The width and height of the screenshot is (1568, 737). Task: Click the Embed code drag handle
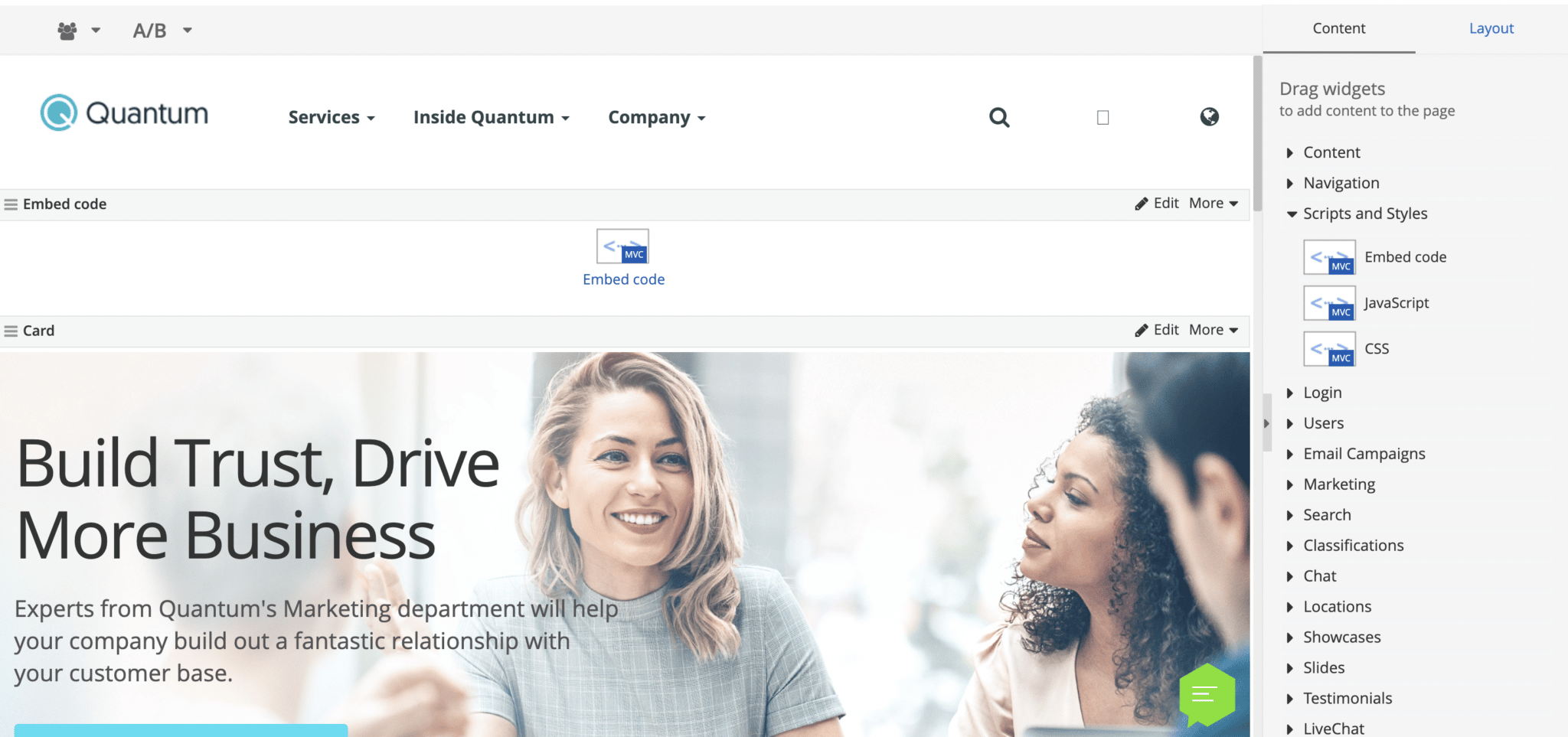(x=11, y=204)
